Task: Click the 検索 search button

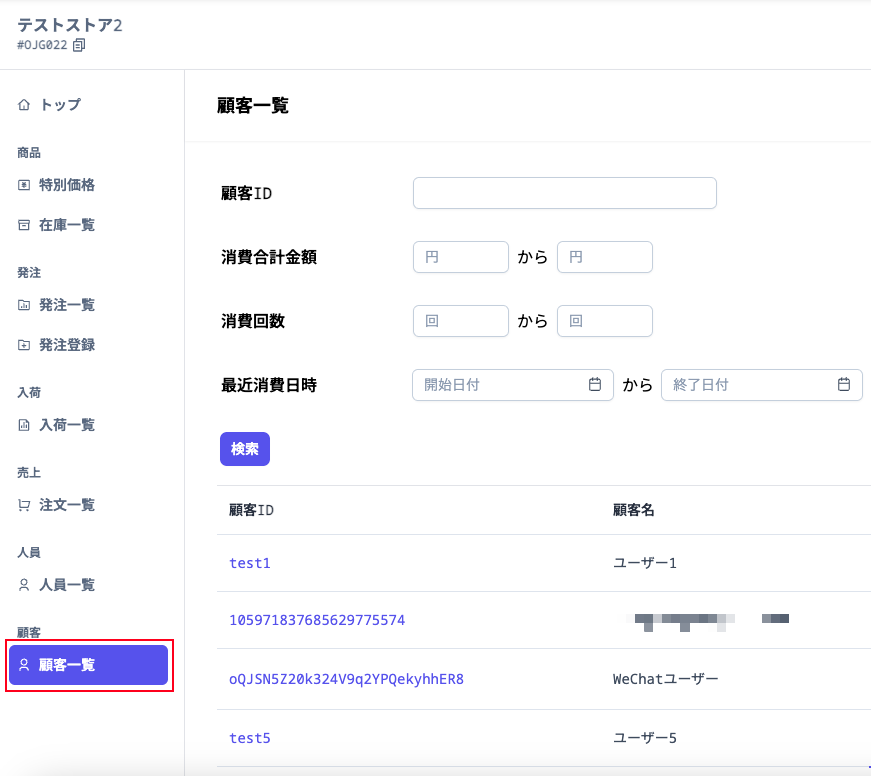Action: (x=245, y=449)
